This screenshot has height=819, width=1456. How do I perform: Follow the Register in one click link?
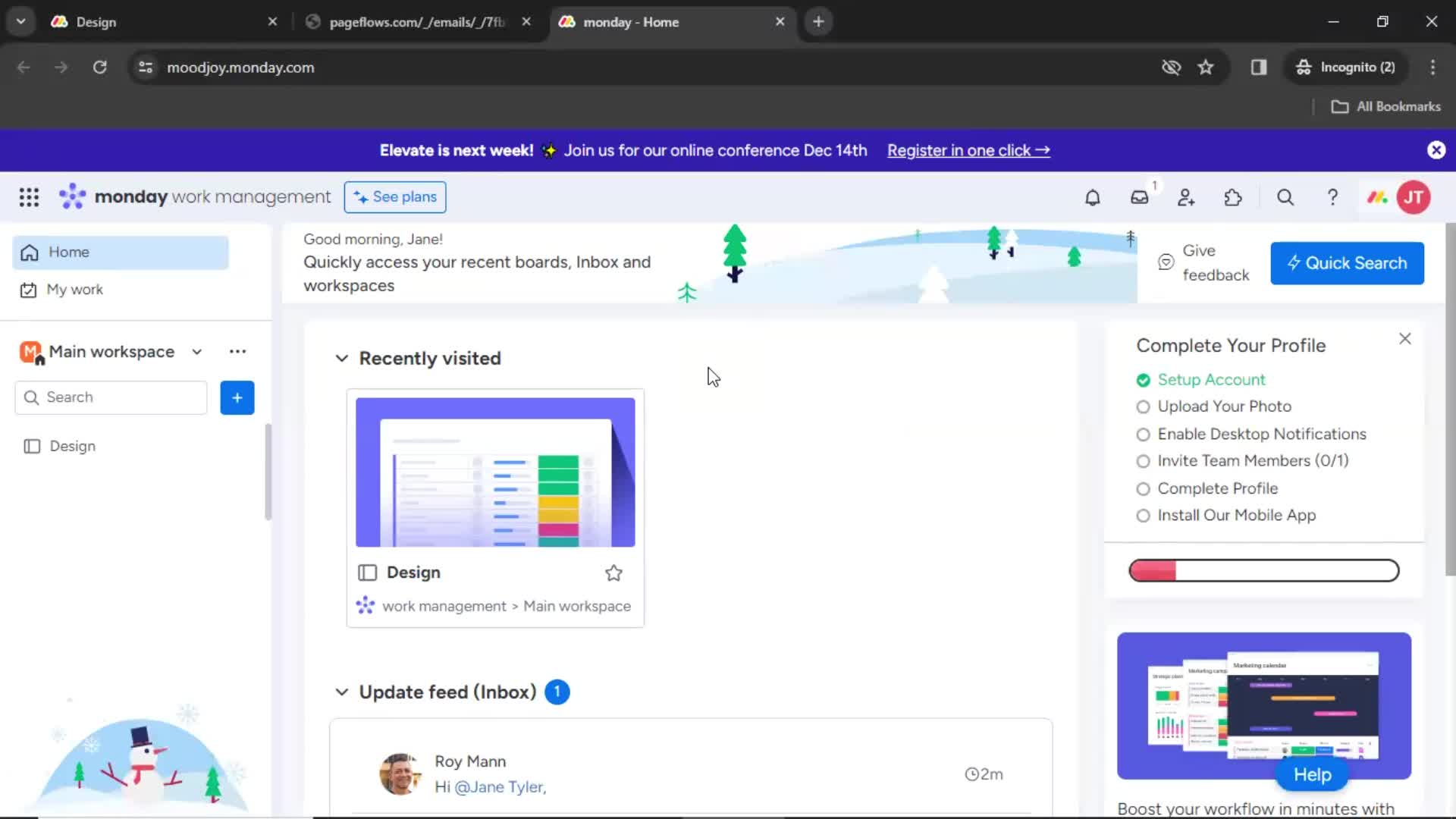[968, 150]
